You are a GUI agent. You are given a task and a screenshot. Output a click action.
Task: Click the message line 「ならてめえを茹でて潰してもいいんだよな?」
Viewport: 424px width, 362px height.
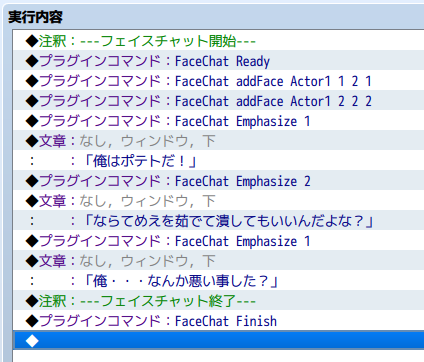pos(219,221)
